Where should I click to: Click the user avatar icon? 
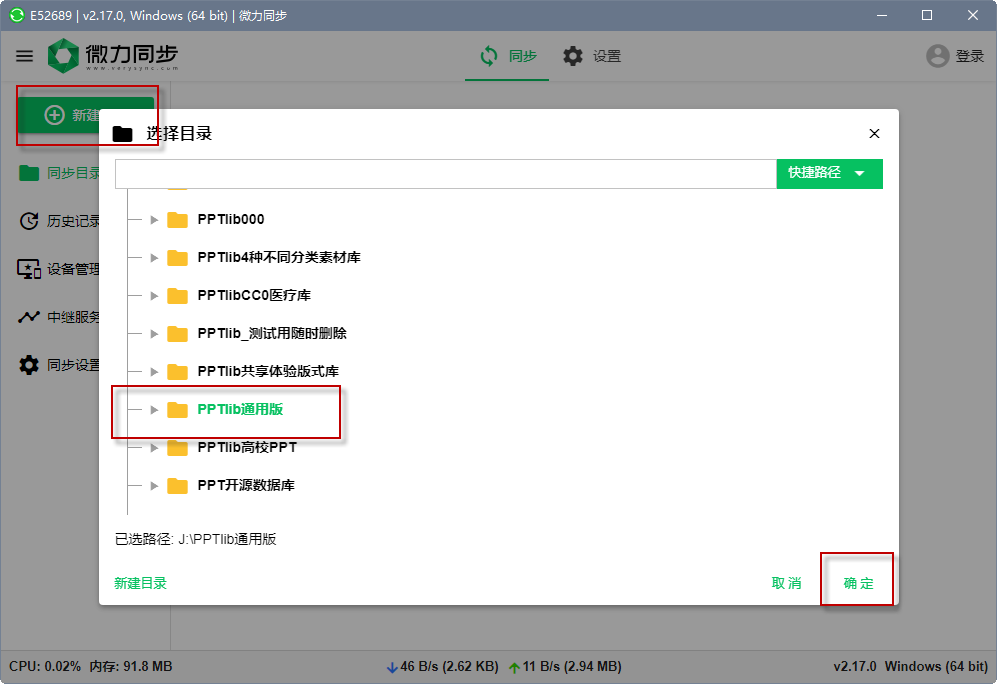pos(937,56)
